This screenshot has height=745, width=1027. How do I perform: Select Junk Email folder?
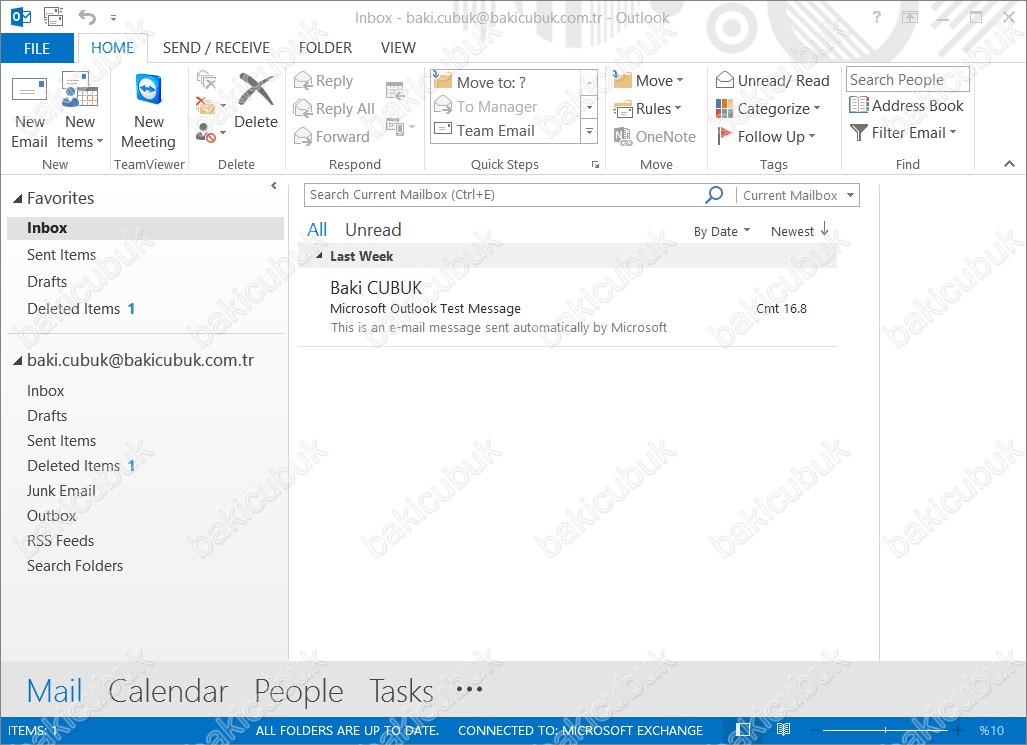[62, 491]
